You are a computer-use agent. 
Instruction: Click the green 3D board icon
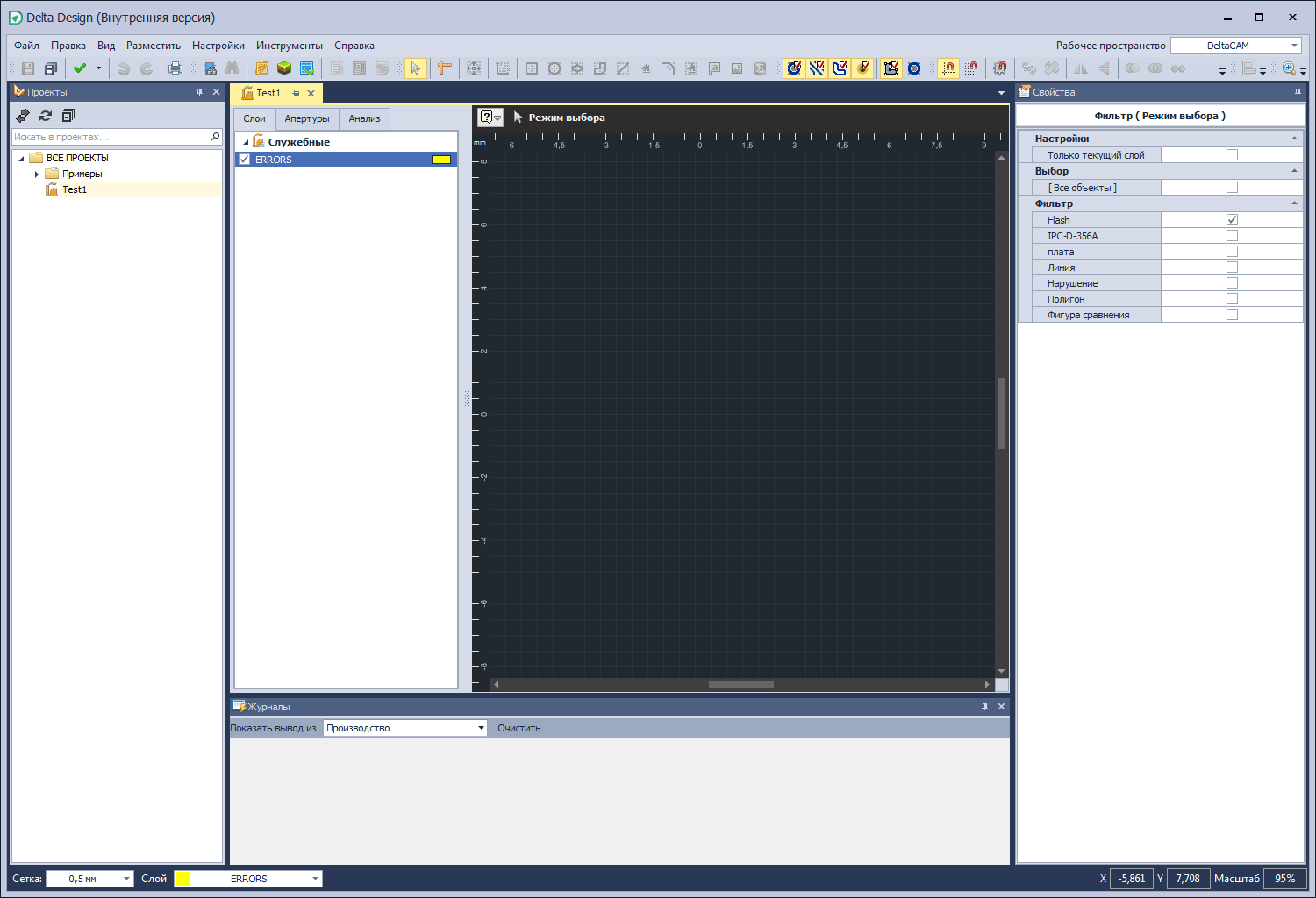coord(284,68)
